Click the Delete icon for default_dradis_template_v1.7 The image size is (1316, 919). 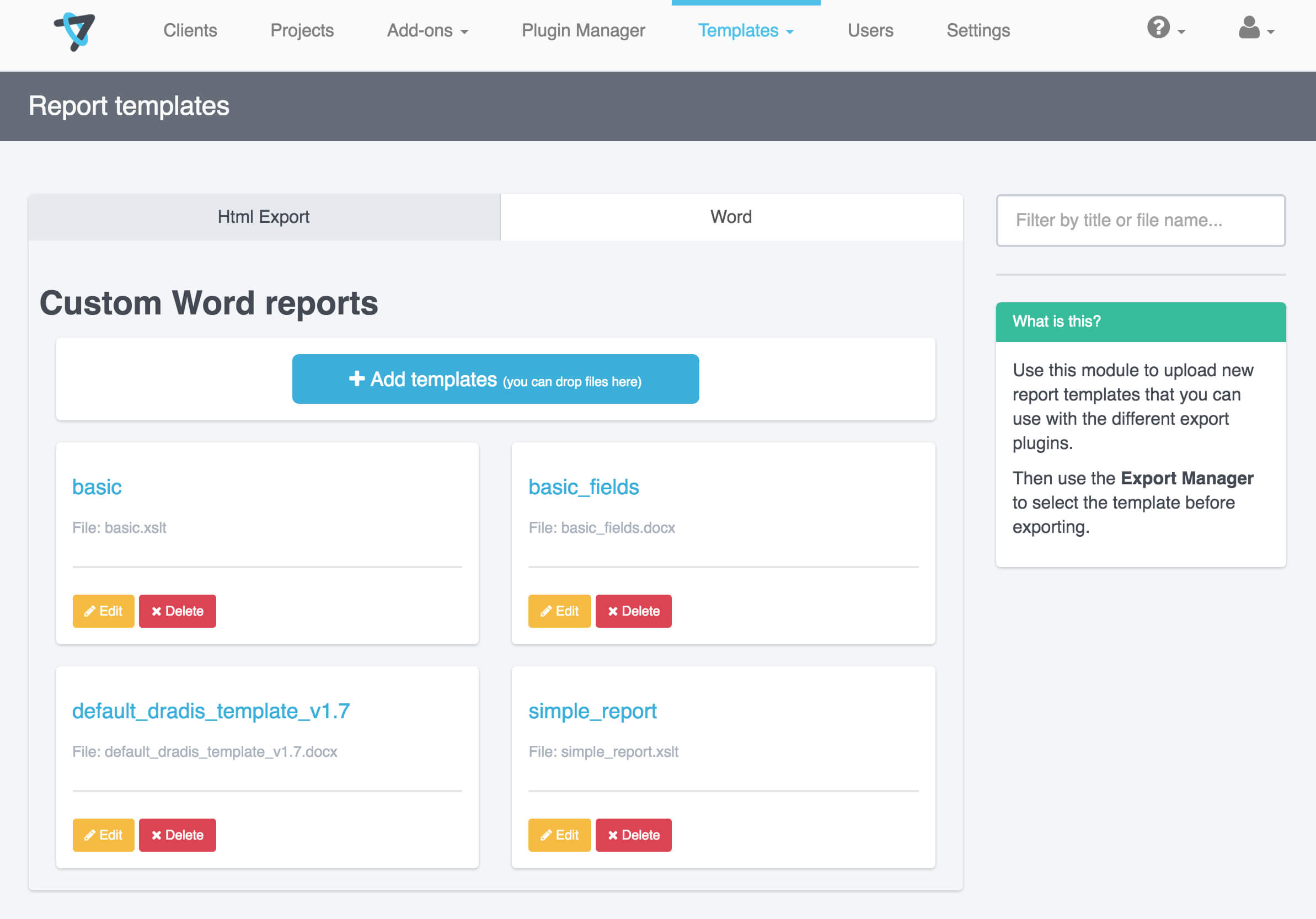(177, 834)
